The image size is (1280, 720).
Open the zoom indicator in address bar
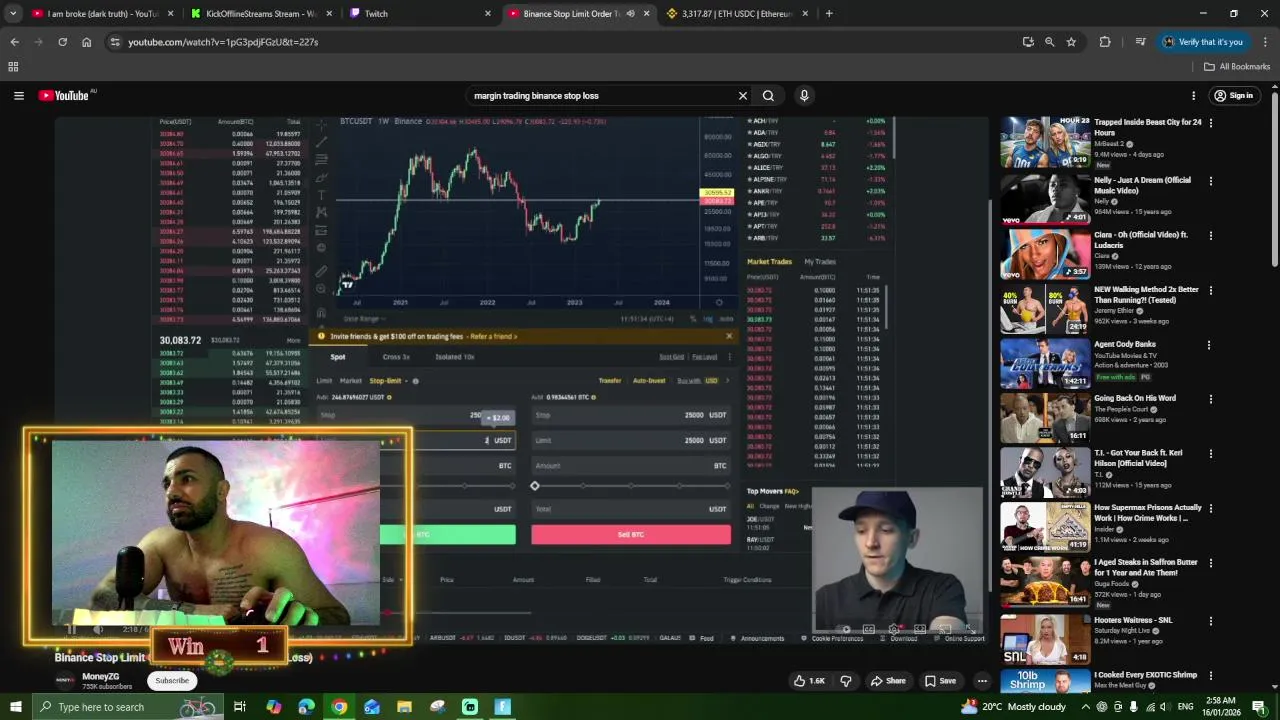(1049, 42)
